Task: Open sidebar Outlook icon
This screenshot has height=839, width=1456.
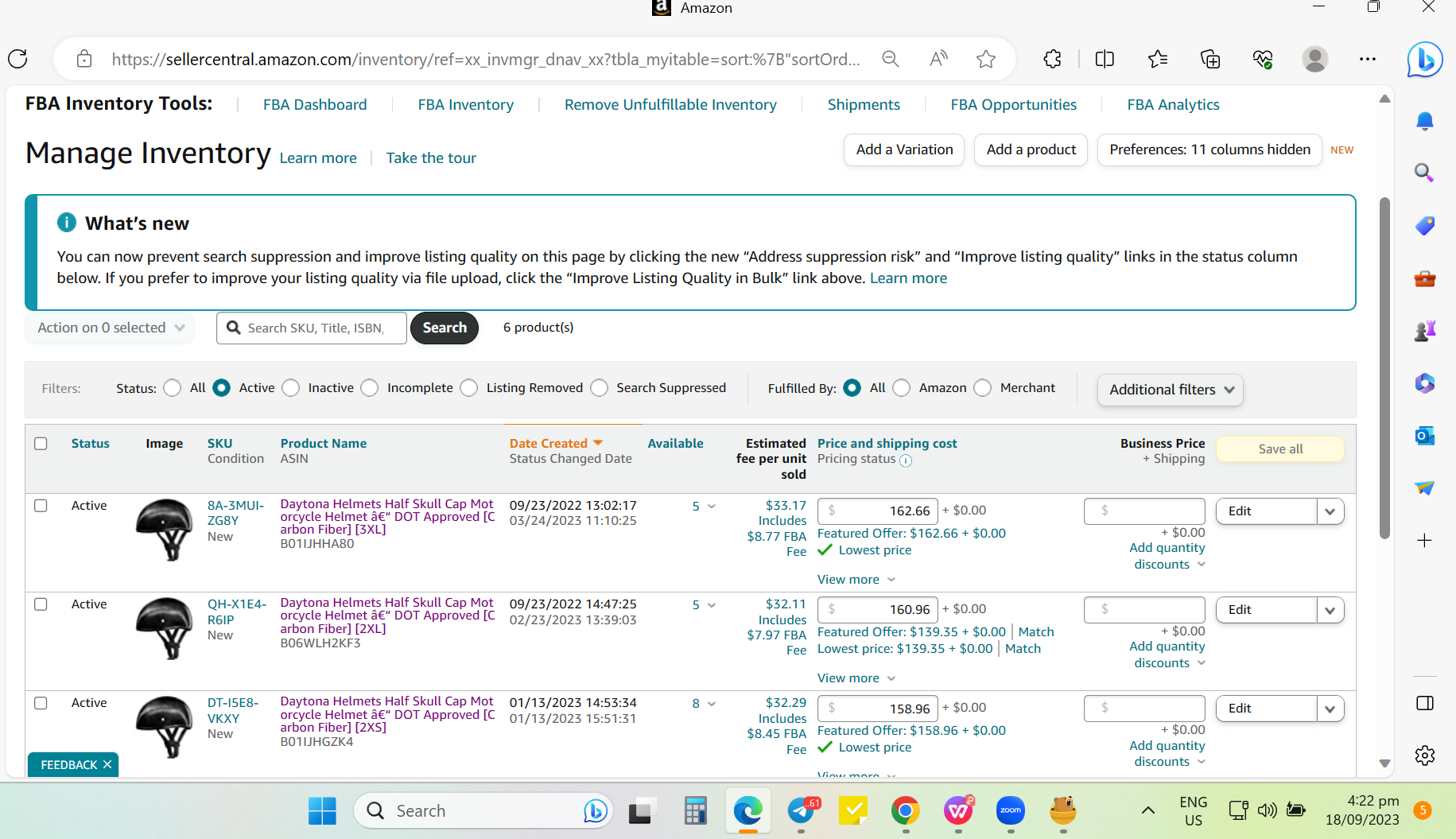Action: point(1425,436)
